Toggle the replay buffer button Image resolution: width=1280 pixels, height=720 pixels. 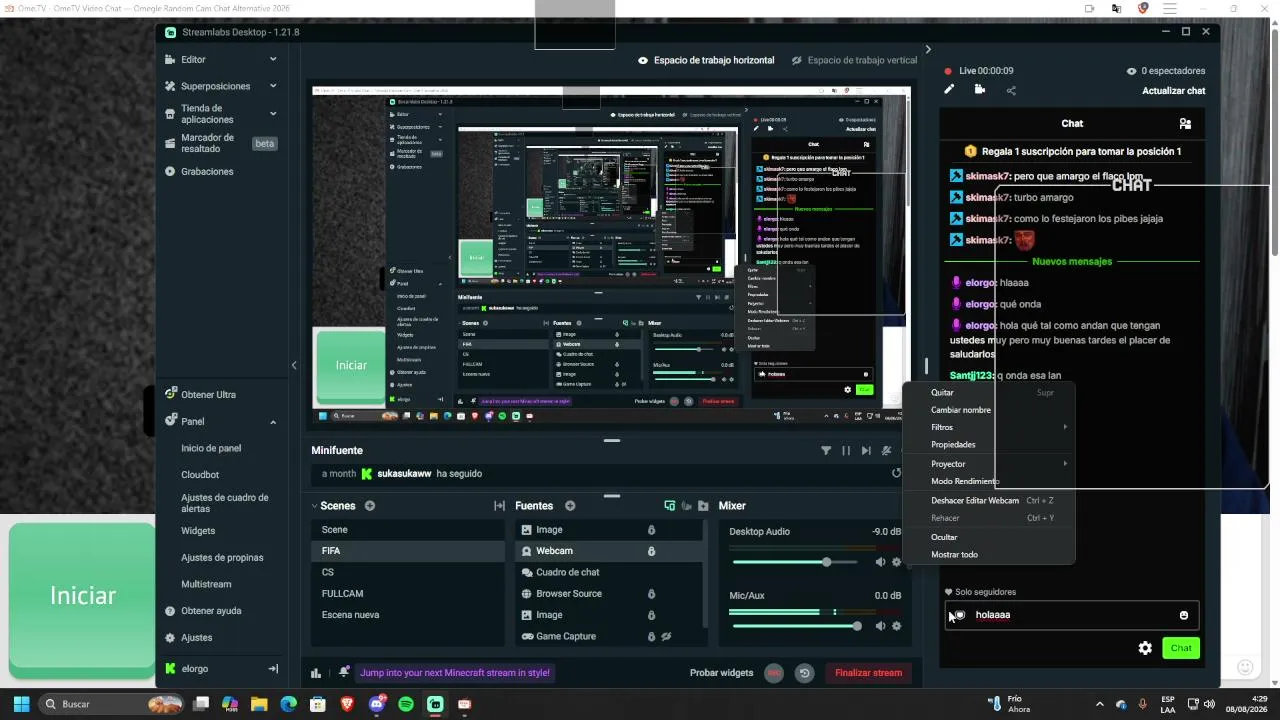click(804, 673)
